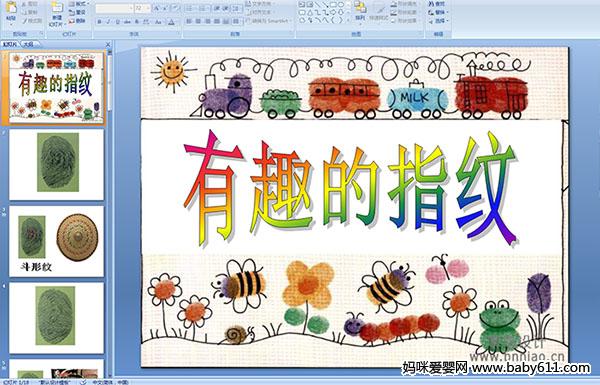Click the Find icon in the editing group
The height and width of the screenshot is (385, 600).
click(437, 4)
